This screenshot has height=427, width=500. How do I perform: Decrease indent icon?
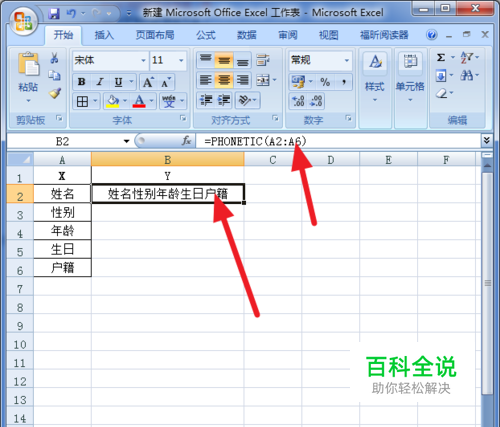(x=206, y=100)
